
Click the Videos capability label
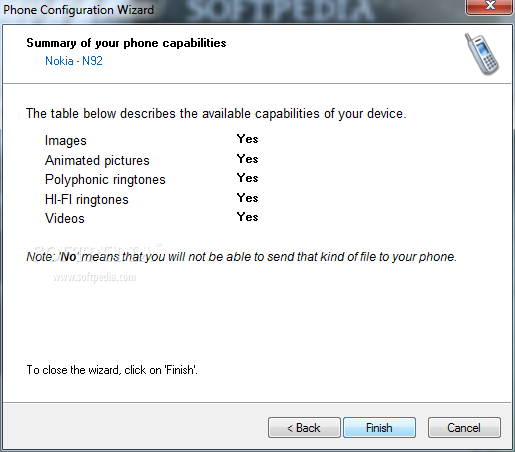point(65,219)
